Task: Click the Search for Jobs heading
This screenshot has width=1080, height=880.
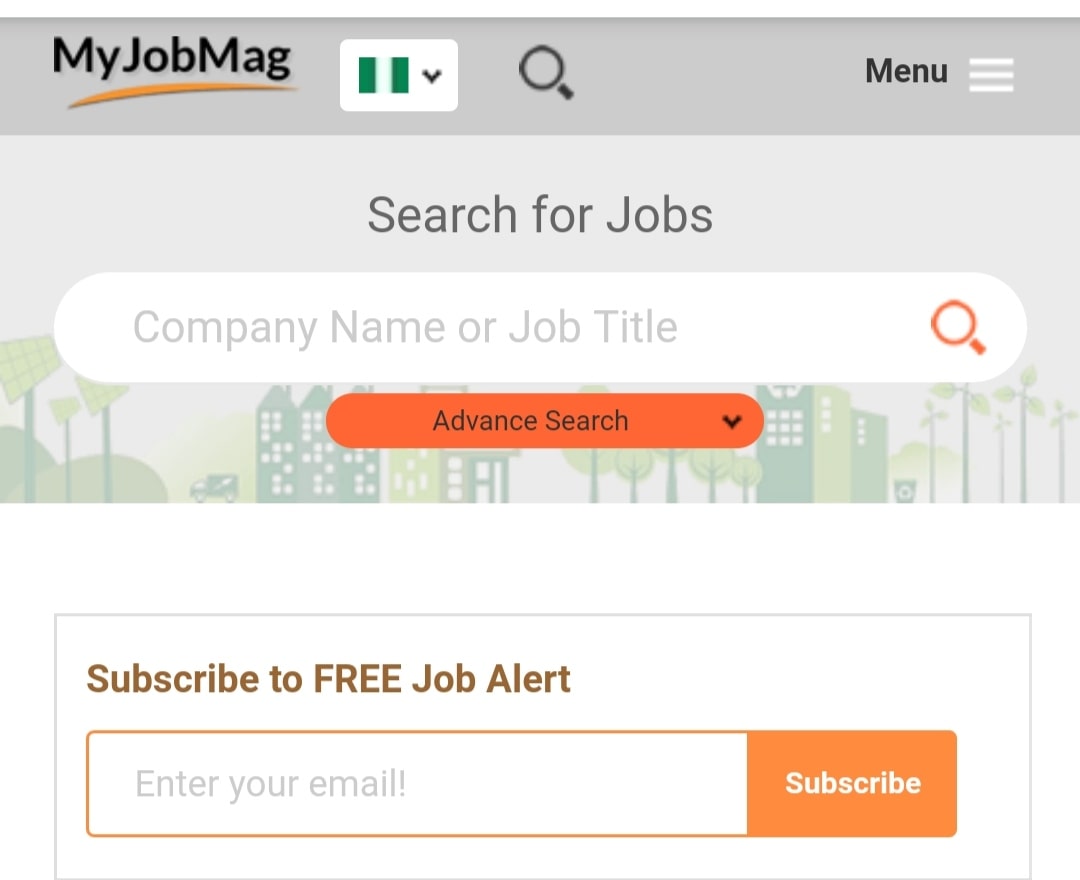Action: pos(540,214)
